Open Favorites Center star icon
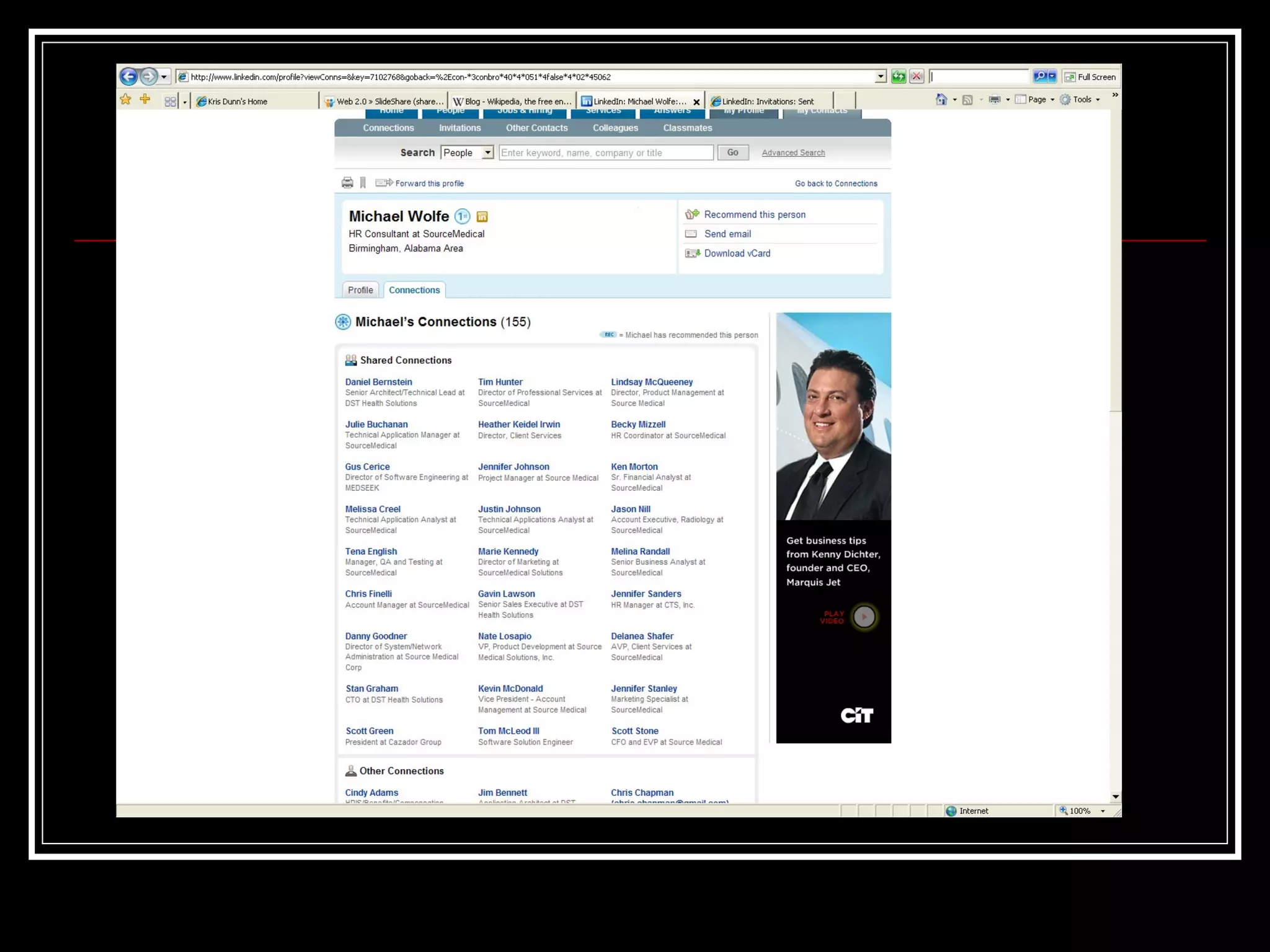Image resolution: width=1270 pixels, height=952 pixels. click(126, 100)
